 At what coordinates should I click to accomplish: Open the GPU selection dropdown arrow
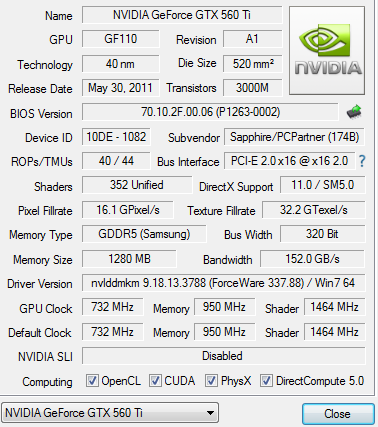[x=210, y=413]
